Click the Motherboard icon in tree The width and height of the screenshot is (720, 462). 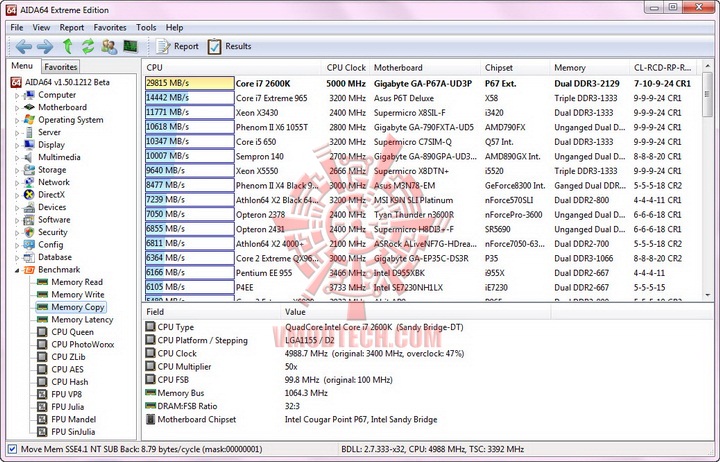click(29, 107)
